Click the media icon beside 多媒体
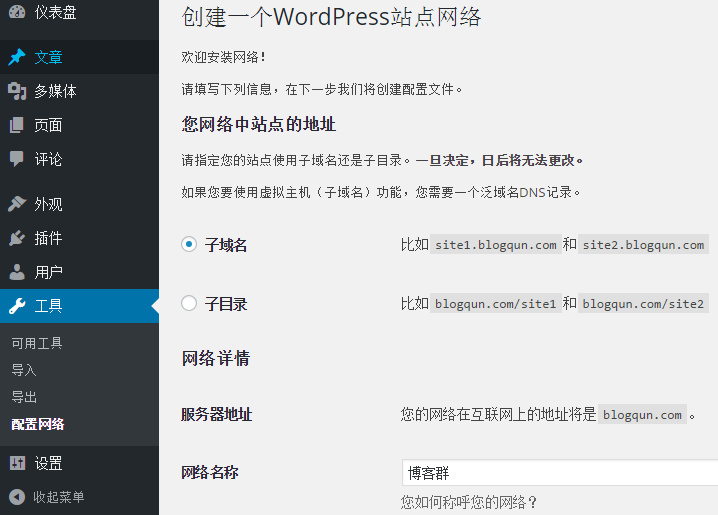The width and height of the screenshot is (718, 515). [x=17, y=91]
